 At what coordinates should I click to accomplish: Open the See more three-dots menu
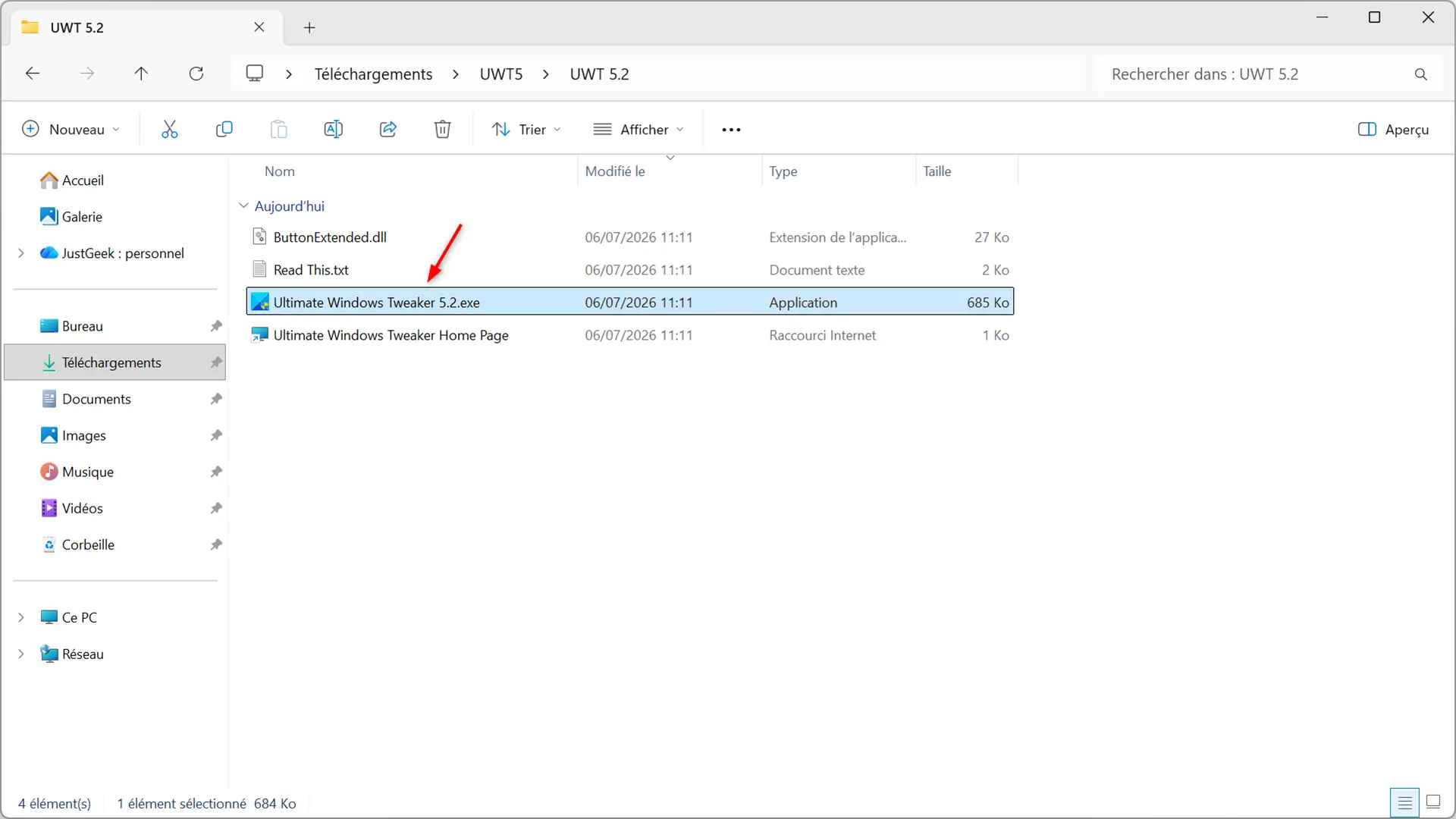(731, 130)
